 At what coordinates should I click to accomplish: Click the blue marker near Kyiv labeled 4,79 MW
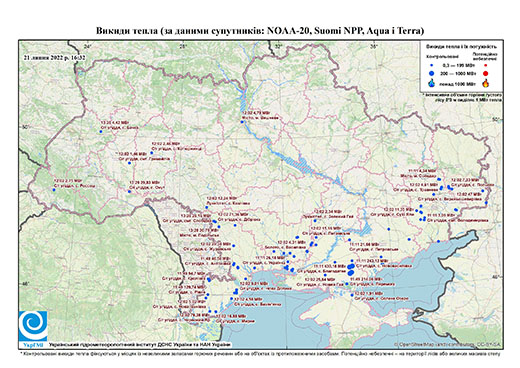pos(242,122)
